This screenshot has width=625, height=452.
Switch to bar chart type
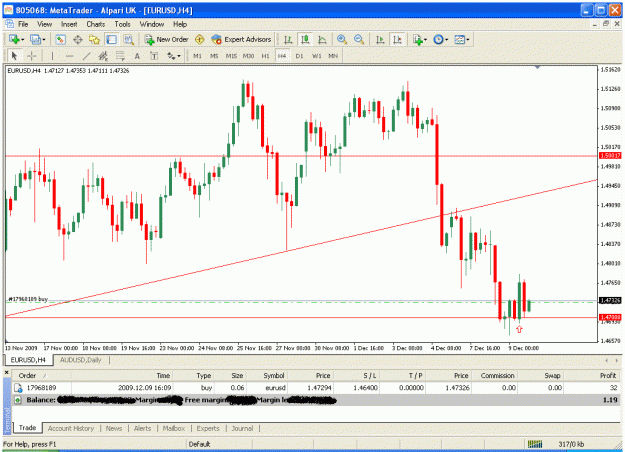click(288, 39)
